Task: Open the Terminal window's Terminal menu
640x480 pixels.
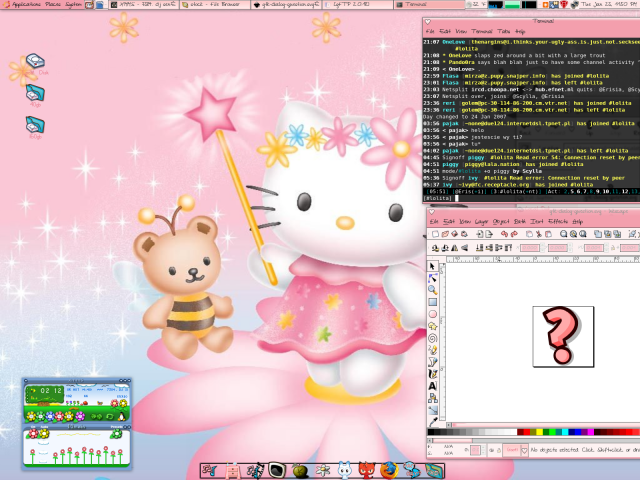Action: pyautogui.click(x=482, y=31)
